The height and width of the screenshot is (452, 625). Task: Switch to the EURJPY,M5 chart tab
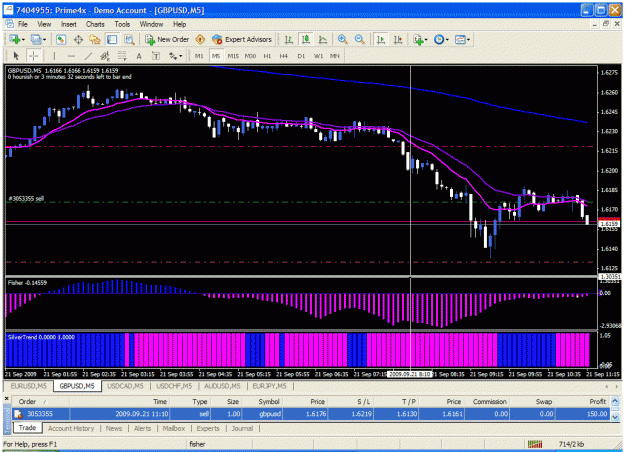(x=269, y=386)
